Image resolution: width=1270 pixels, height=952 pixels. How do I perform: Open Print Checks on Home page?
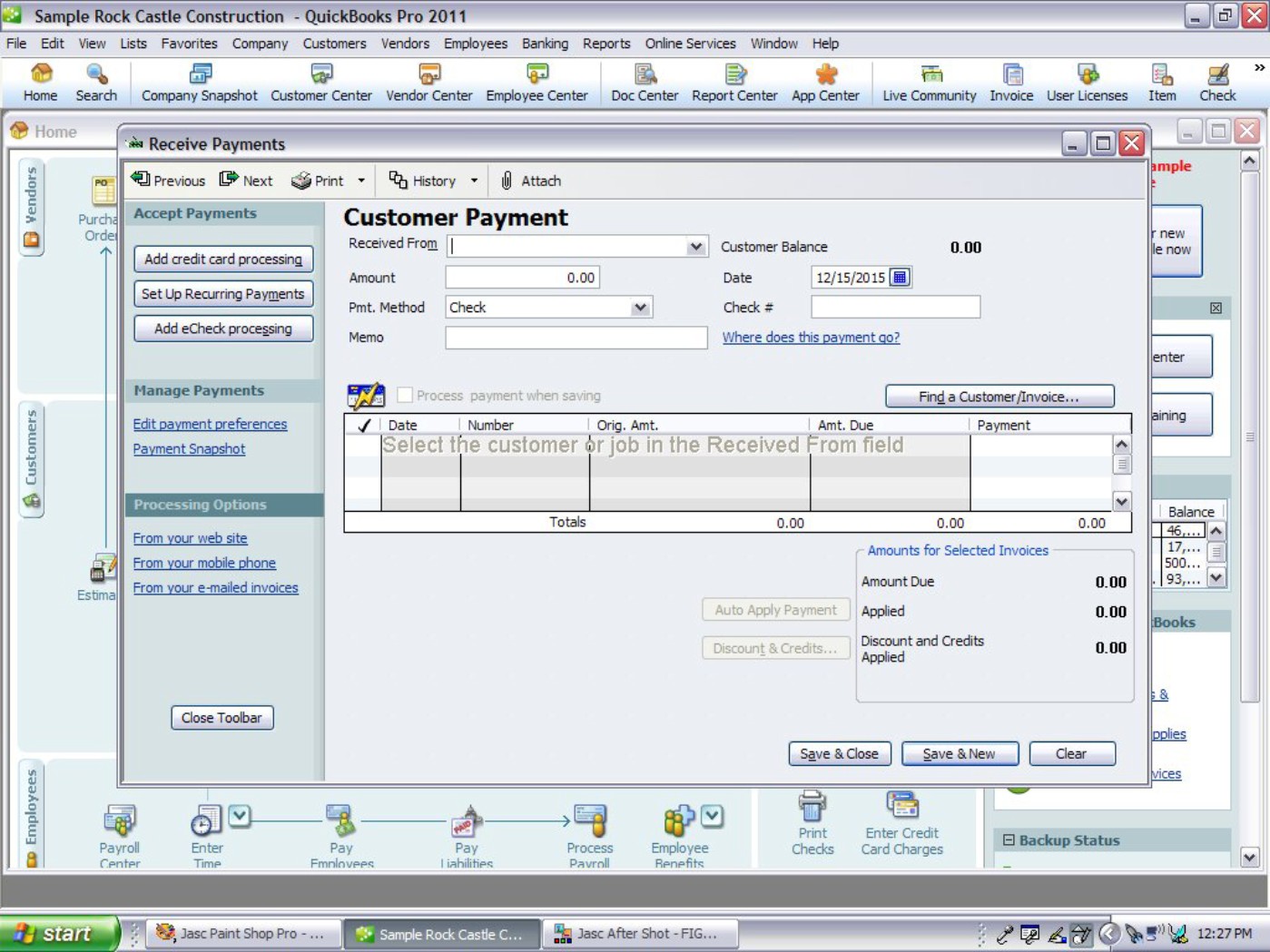tap(812, 823)
